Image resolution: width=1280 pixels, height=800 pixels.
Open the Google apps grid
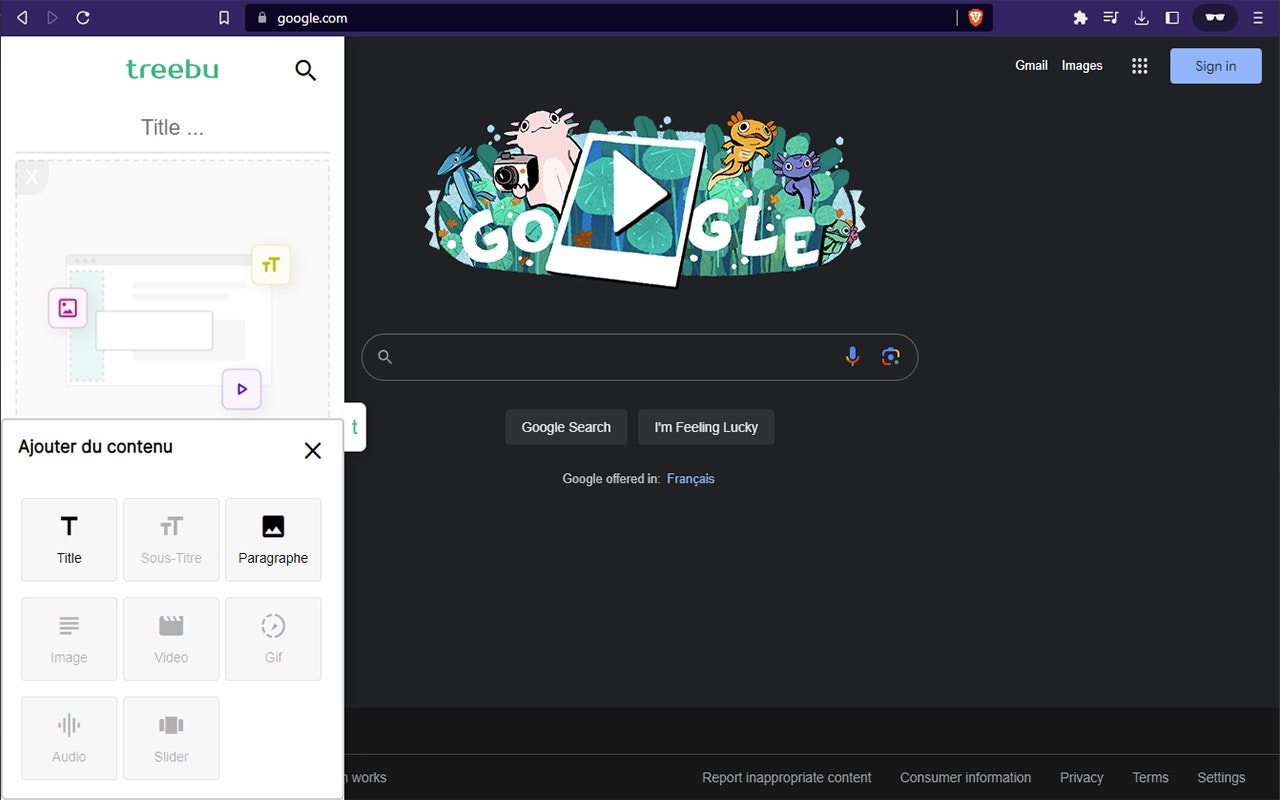click(x=1139, y=66)
